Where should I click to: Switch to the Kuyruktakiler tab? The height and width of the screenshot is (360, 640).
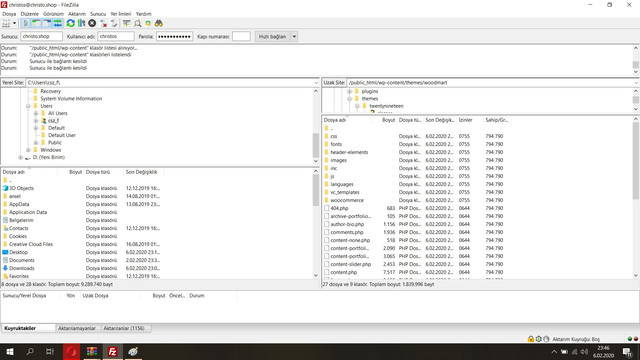coord(28,328)
